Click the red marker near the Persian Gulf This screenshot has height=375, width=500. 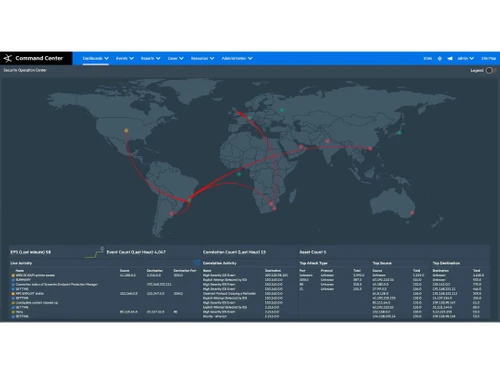pyautogui.click(x=301, y=147)
